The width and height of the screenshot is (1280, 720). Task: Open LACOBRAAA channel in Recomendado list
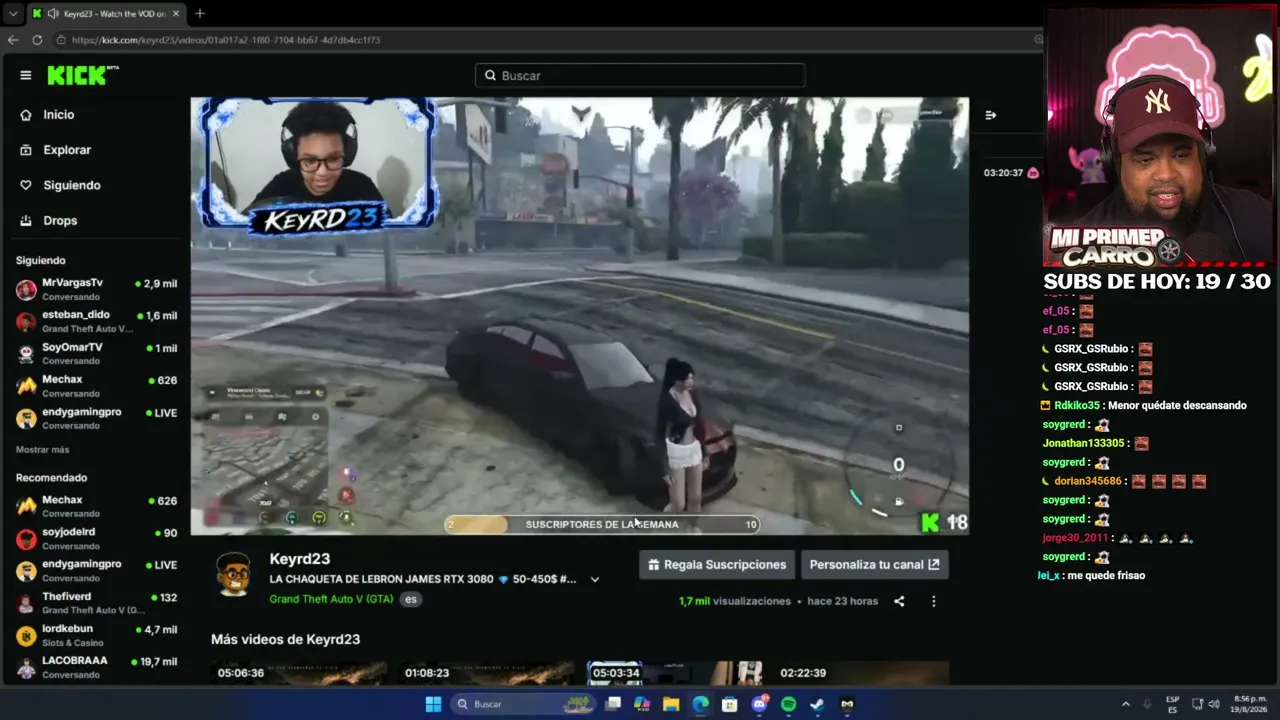96,667
